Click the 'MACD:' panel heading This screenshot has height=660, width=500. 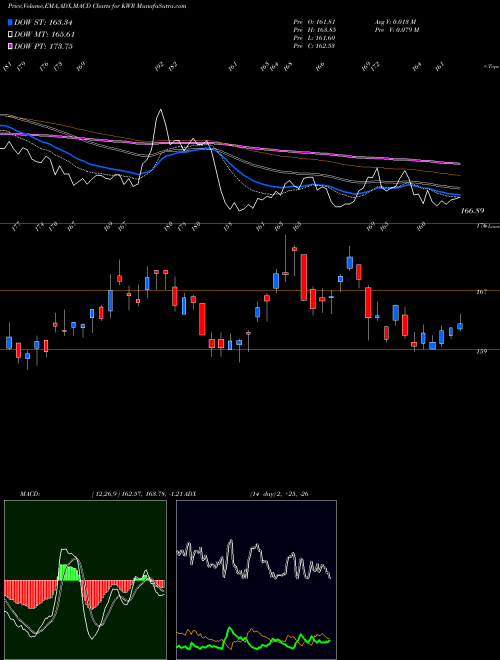29,494
